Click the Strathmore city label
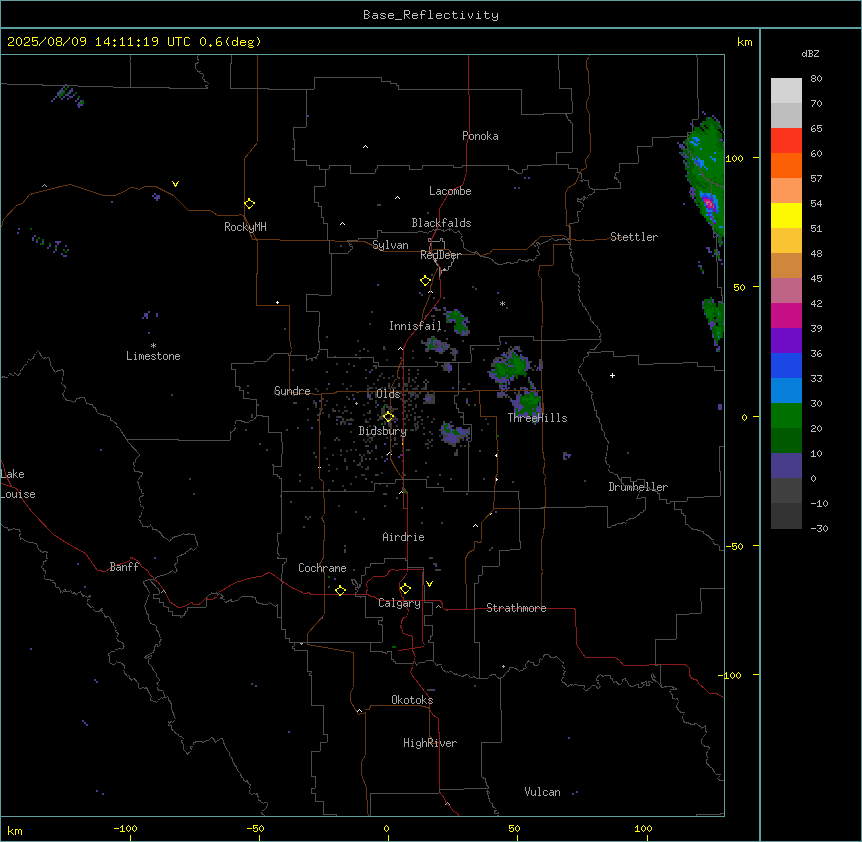The image size is (862, 842). [x=516, y=608]
